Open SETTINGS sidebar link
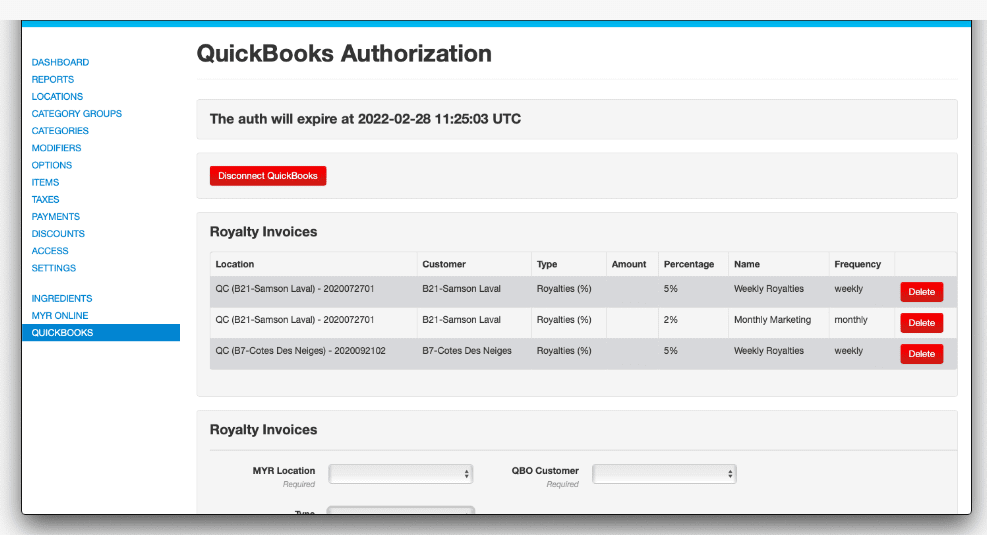987x535 pixels. coord(54,268)
